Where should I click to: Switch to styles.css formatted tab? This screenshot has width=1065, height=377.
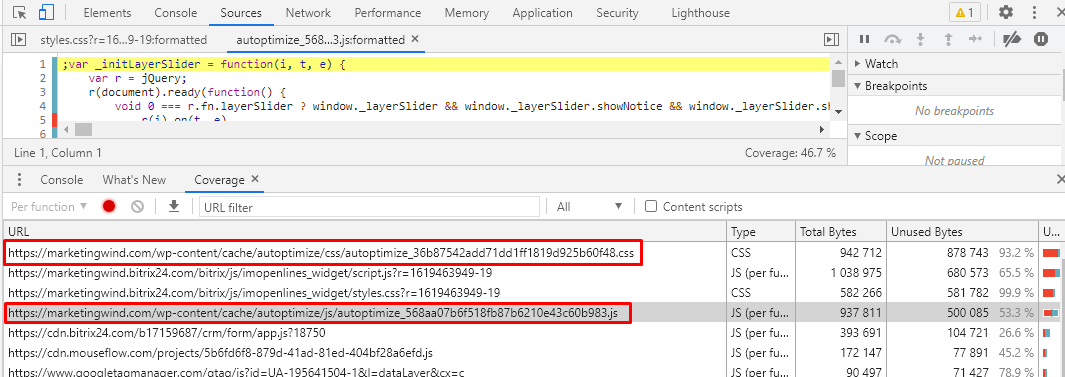click(124, 40)
